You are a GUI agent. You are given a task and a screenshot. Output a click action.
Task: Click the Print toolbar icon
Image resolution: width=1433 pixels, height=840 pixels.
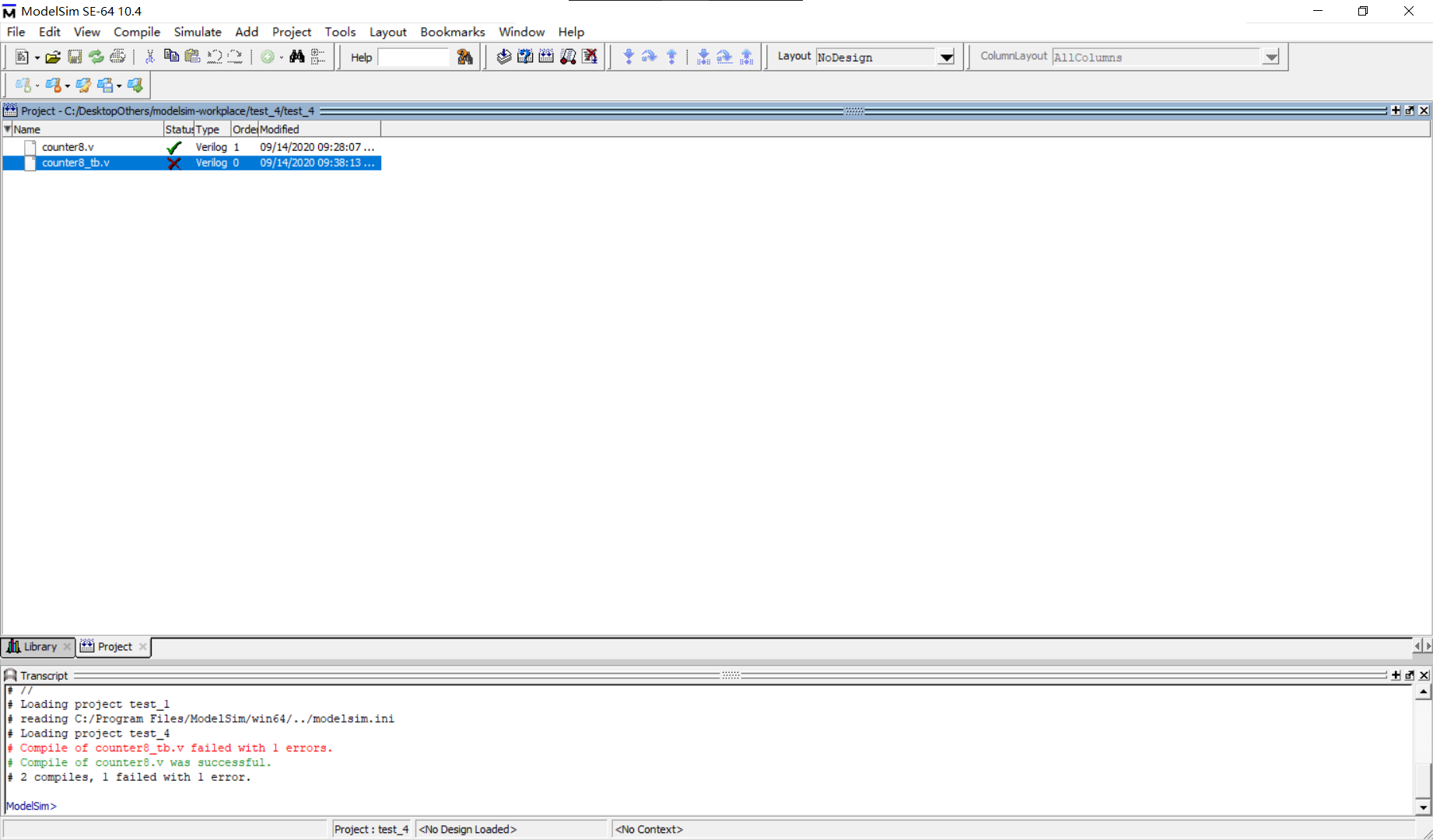pos(117,57)
